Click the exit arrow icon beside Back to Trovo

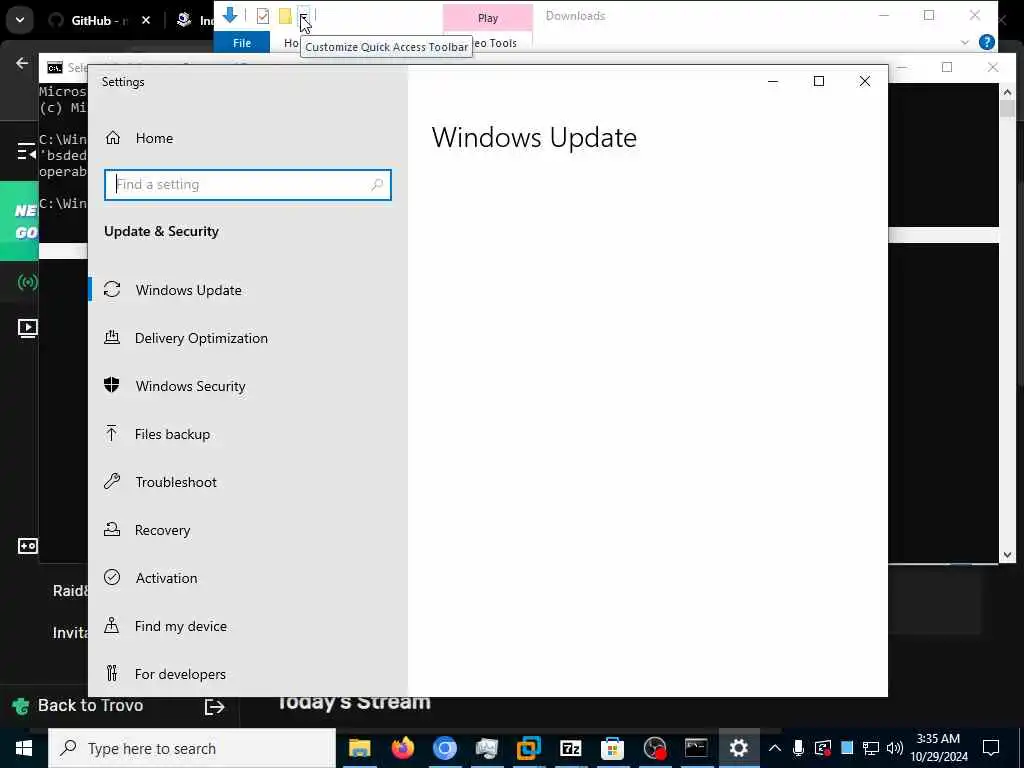click(x=214, y=707)
